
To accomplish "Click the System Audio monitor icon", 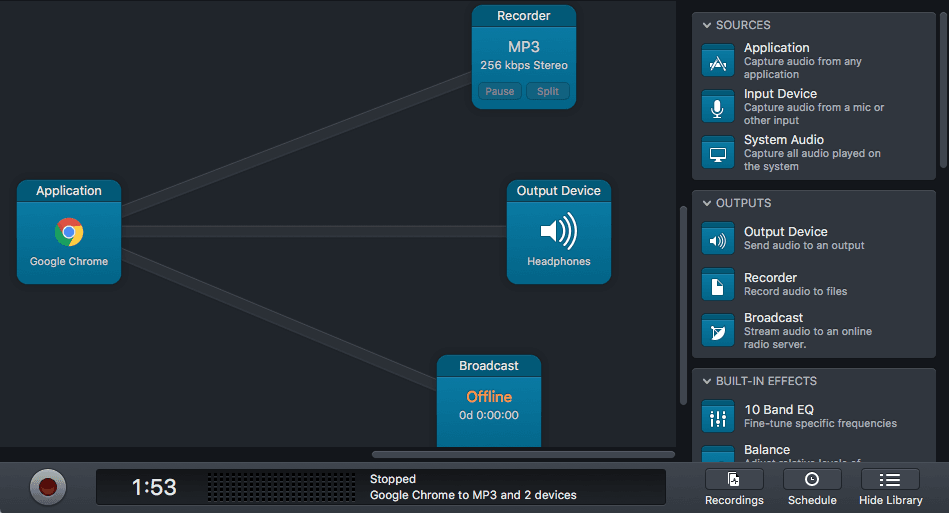I will 718,153.
